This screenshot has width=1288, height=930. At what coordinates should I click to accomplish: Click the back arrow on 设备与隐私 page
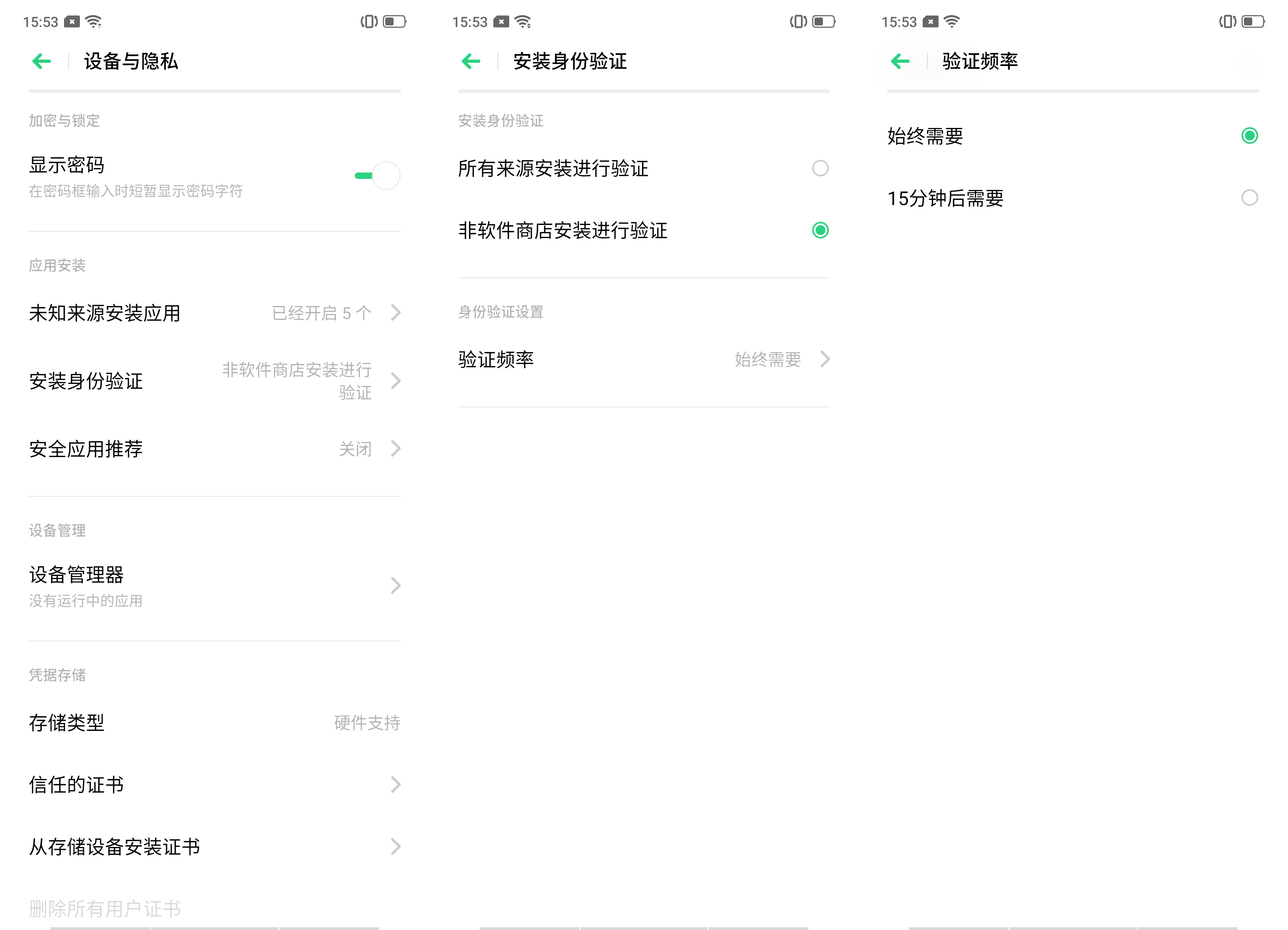click(x=41, y=61)
